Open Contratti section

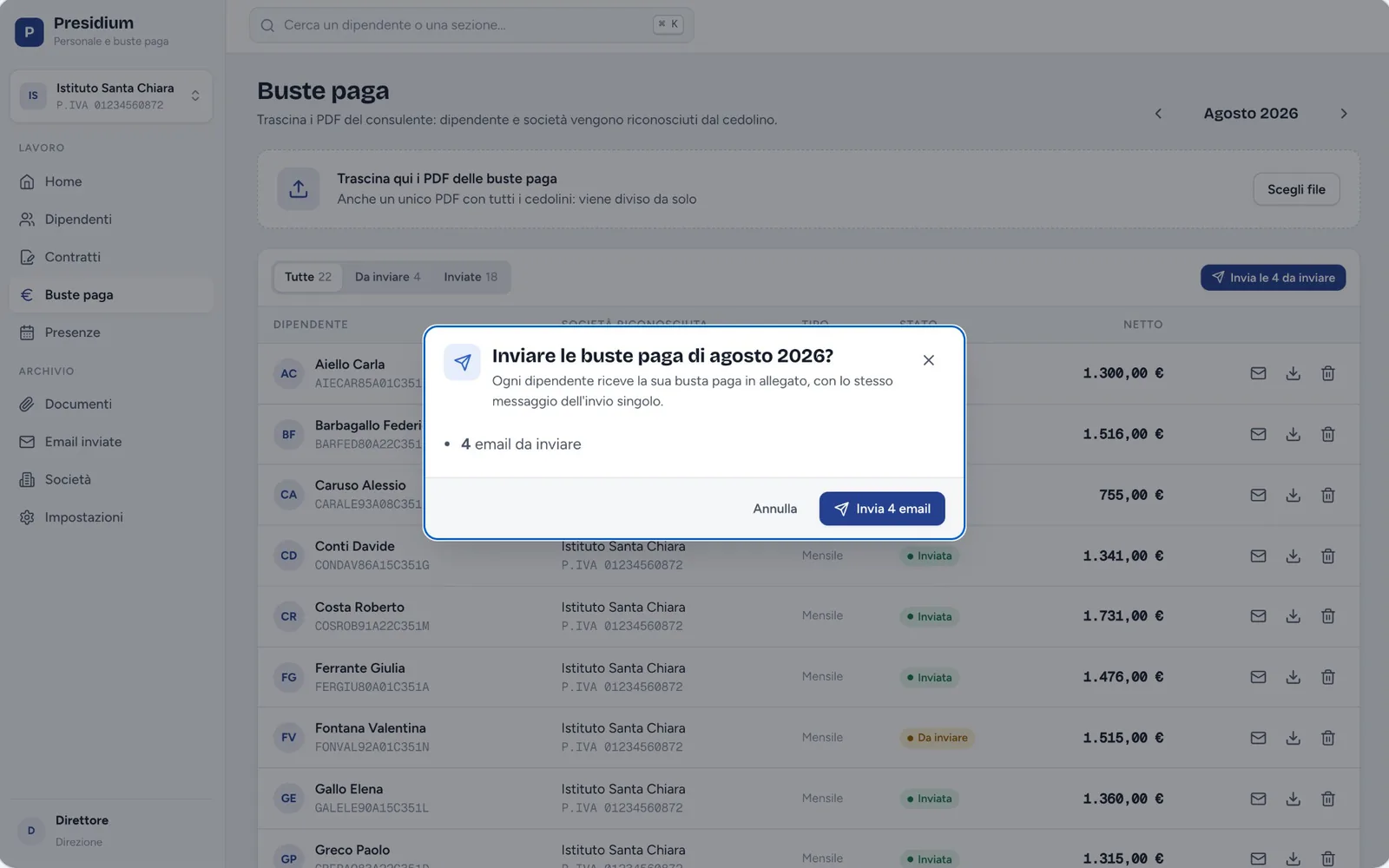(111, 257)
